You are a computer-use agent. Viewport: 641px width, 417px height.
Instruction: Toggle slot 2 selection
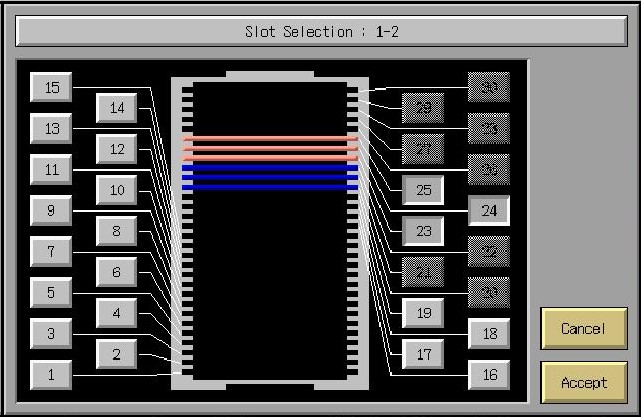pos(117,353)
